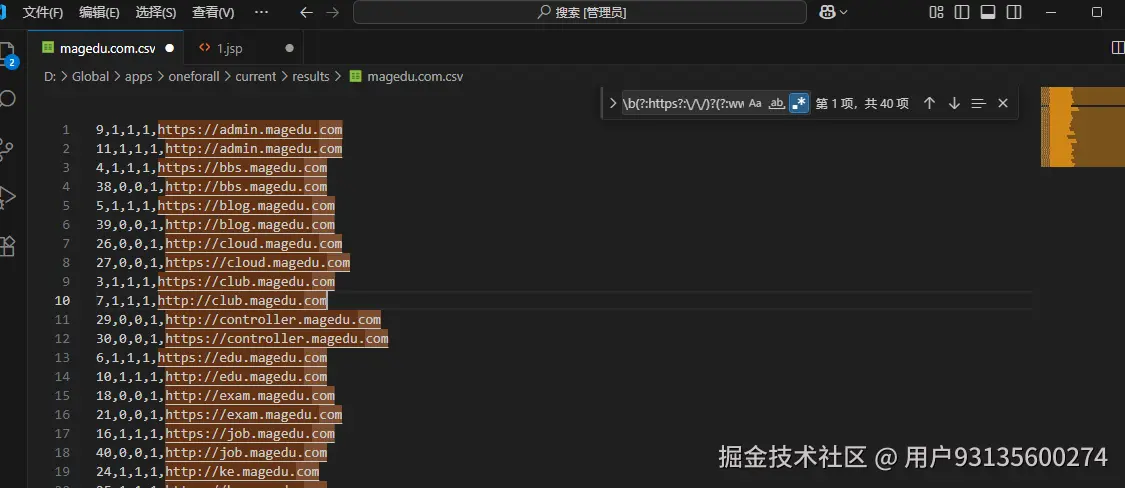Click https://blog.magedu.com on line 5
1125x488 pixels.
point(246,205)
